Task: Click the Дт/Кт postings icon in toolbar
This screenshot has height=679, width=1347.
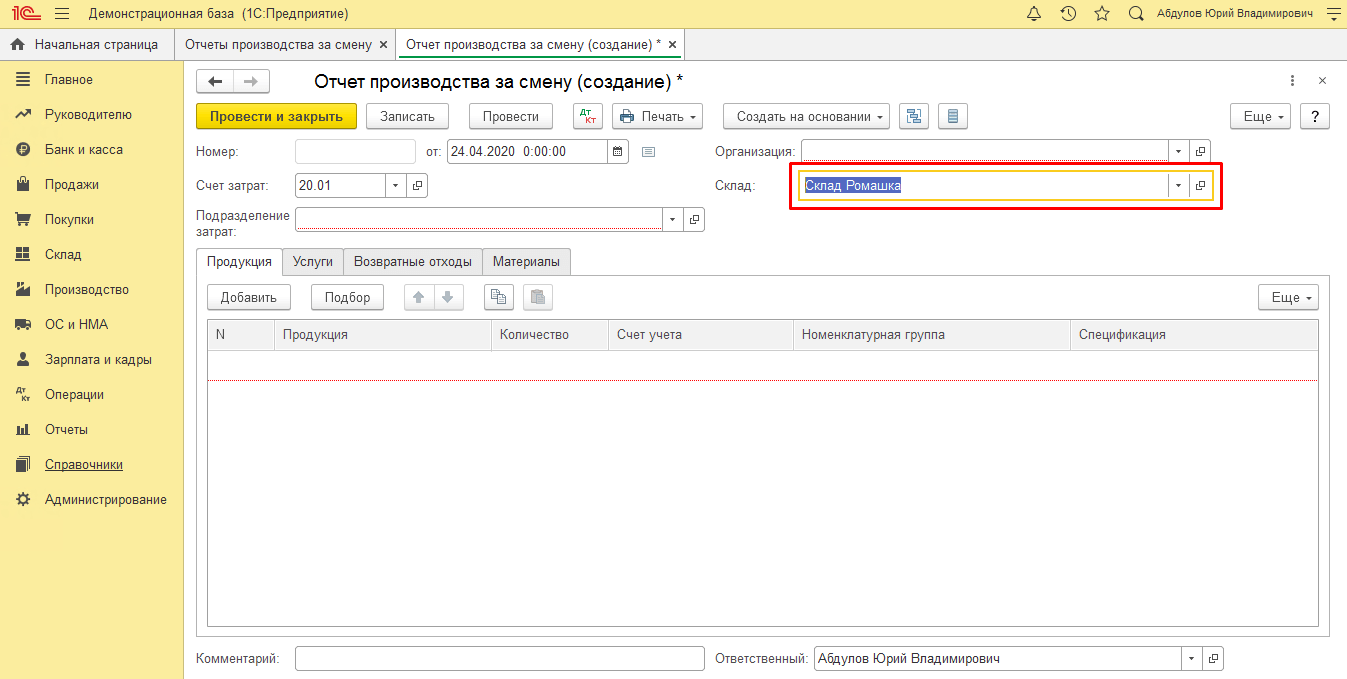Action: (x=587, y=116)
